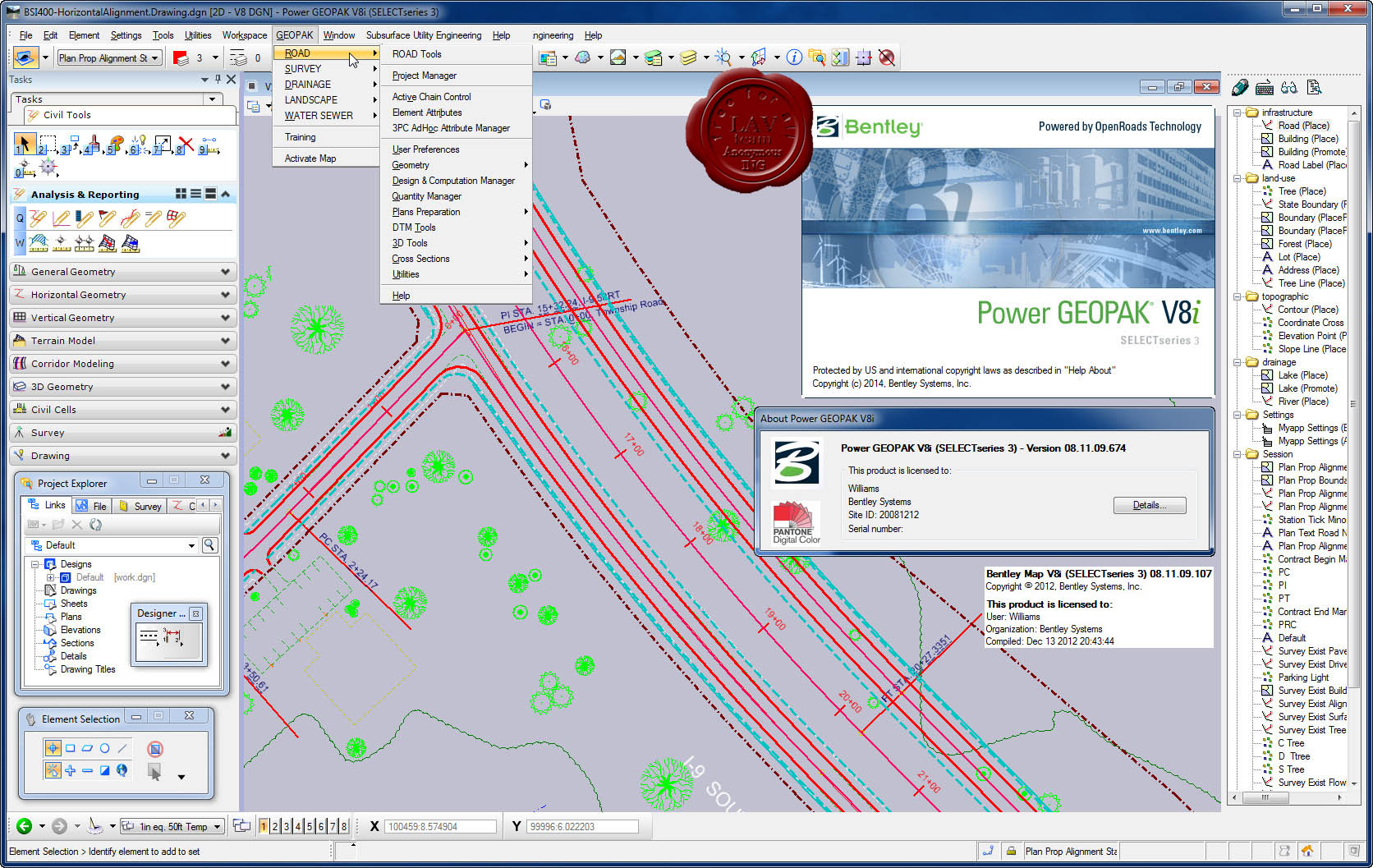Switch Analysis & Reporting to icon grid layout
This screenshot has height=868, width=1373.
[x=181, y=194]
